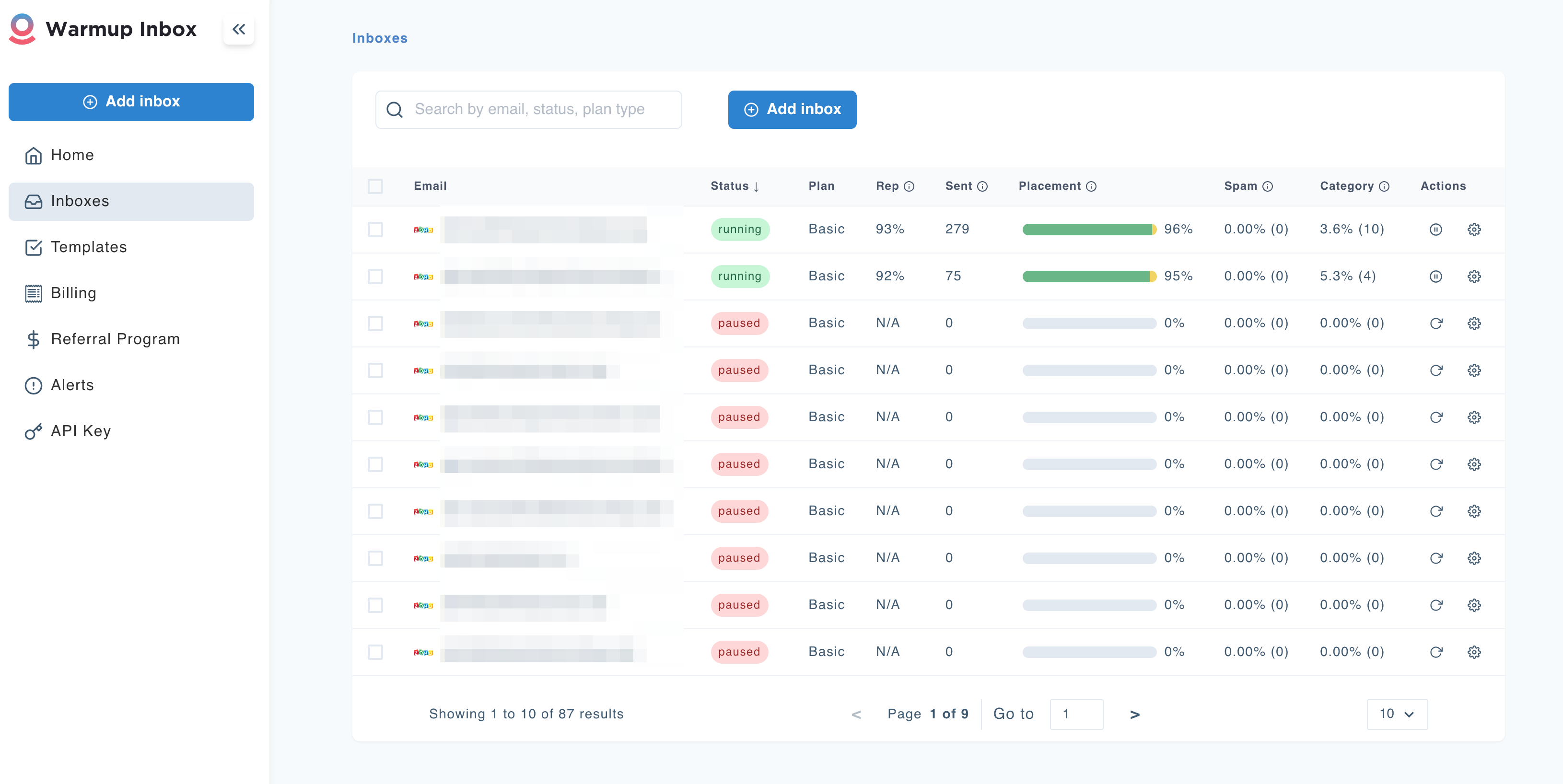This screenshot has width=1563, height=784.
Task: Click the Zoho provider icon in the second row
Action: (x=423, y=277)
